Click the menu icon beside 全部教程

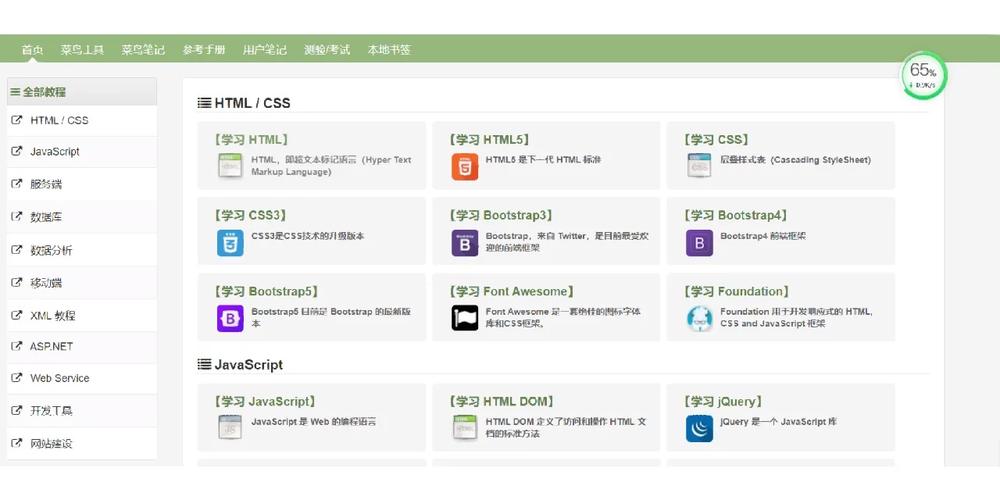15,92
